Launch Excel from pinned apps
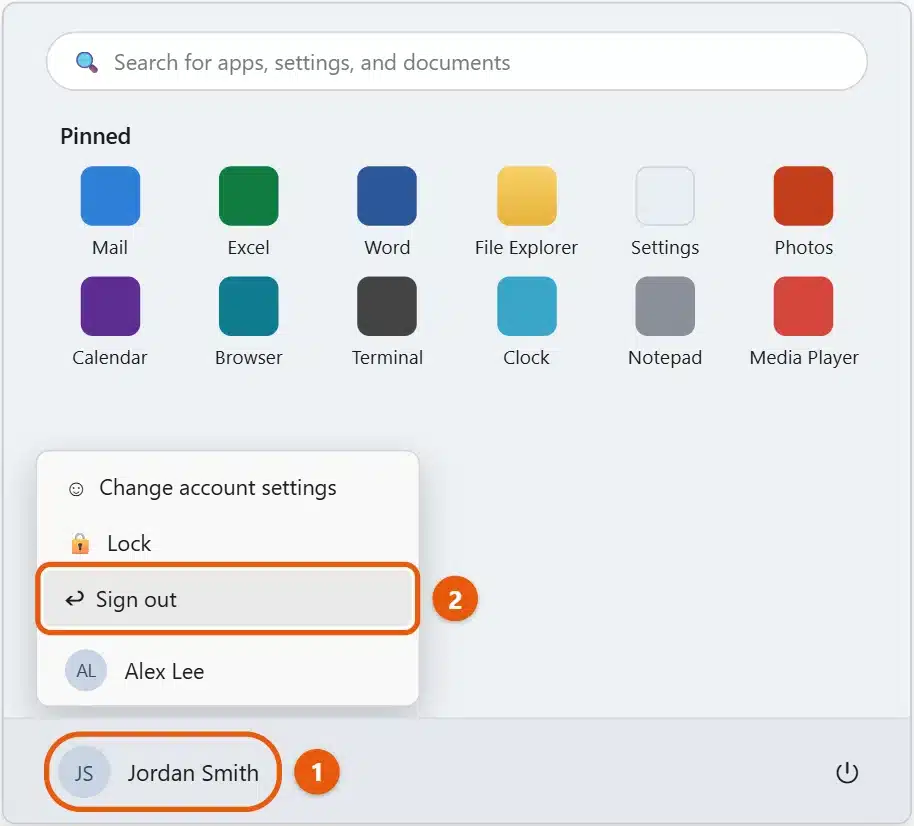Viewport: 914px width, 826px height. tap(249, 196)
